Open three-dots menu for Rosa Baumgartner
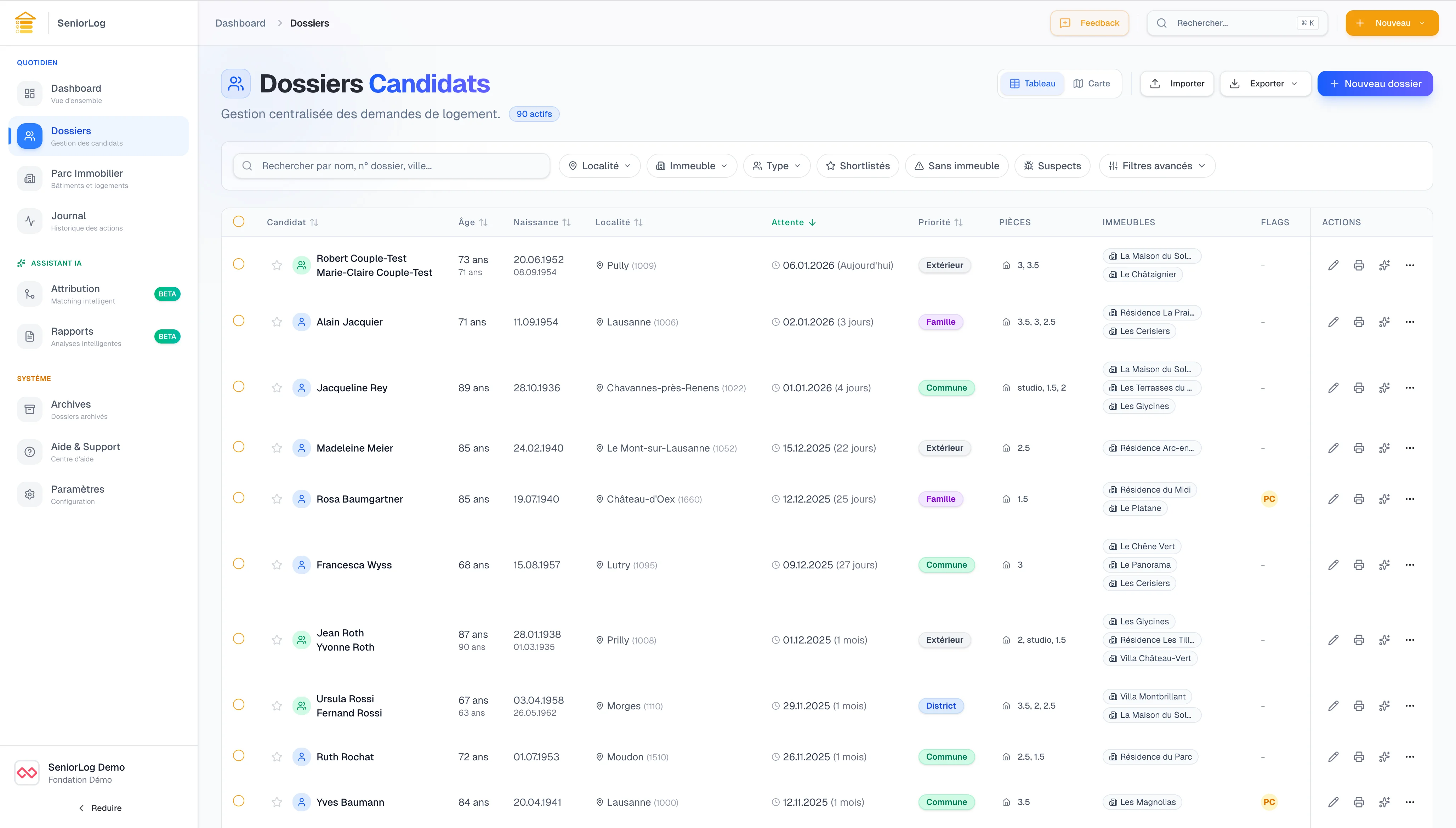Image resolution: width=1456 pixels, height=828 pixels. point(1410,499)
